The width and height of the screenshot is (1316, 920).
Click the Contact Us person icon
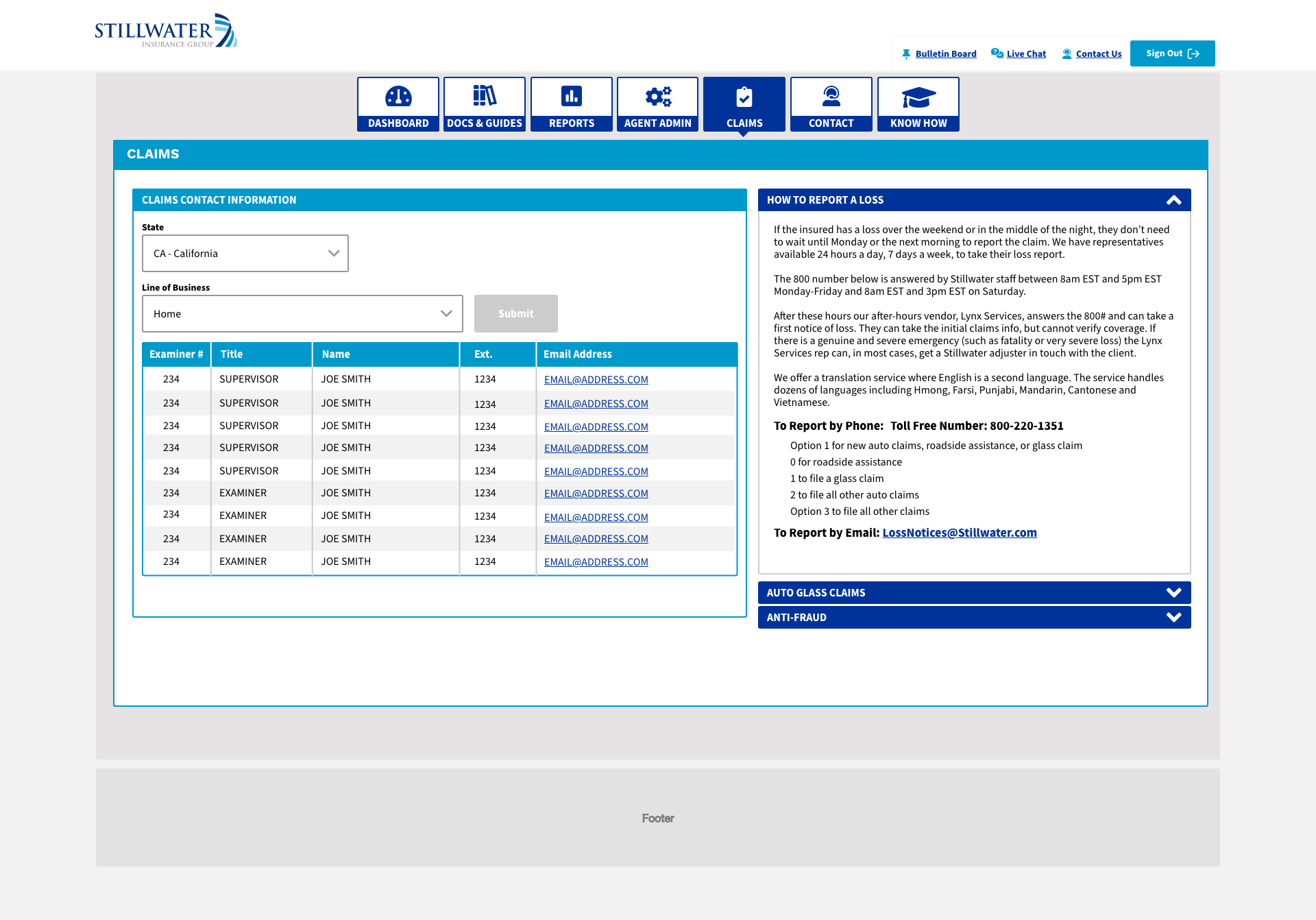point(1067,54)
